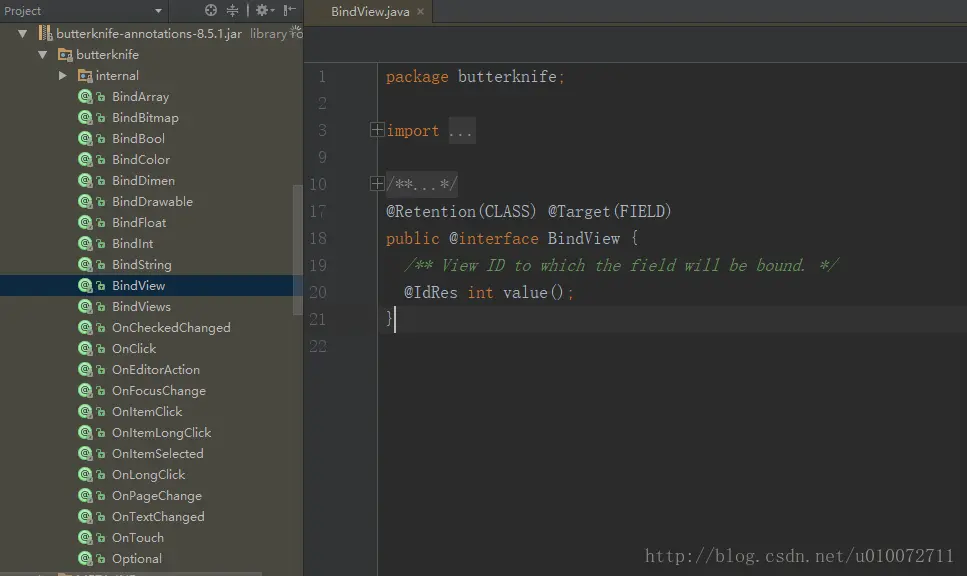Click the BindInt annotation icon

(85, 243)
